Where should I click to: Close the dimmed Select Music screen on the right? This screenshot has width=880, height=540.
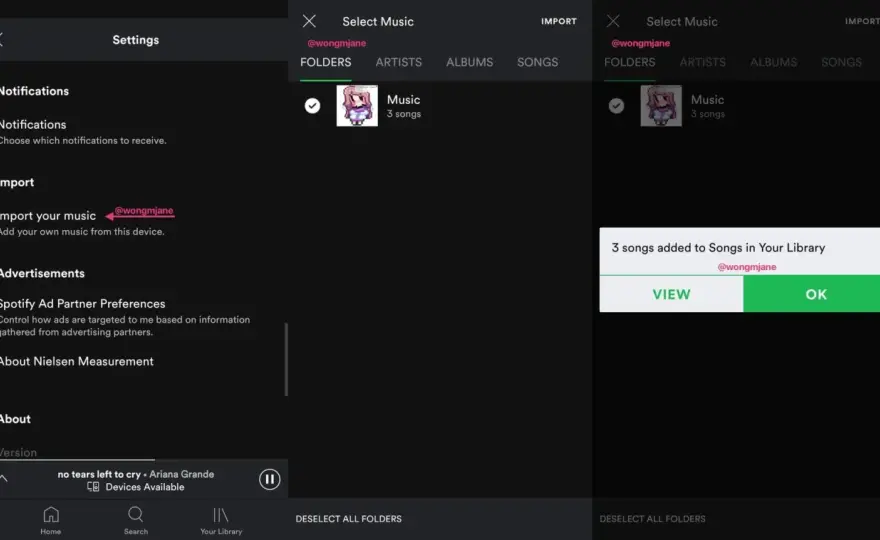(613, 21)
